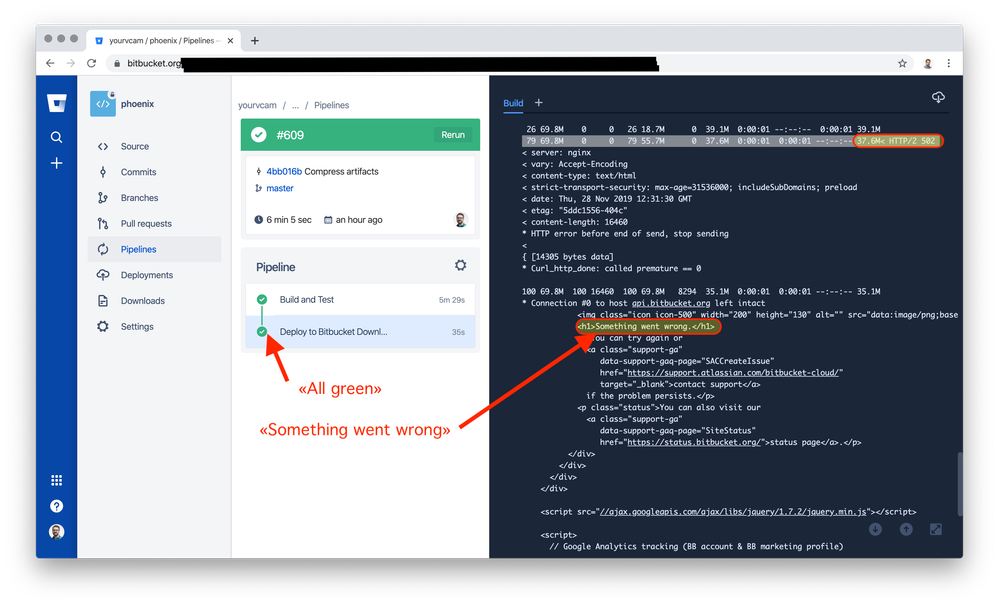
Task: Click the "35s" step duration
Action: (x=458, y=332)
